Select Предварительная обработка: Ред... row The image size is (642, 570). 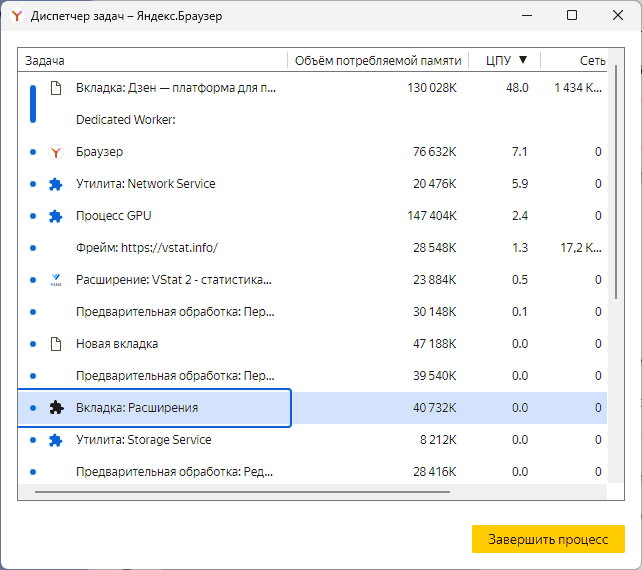(312, 471)
